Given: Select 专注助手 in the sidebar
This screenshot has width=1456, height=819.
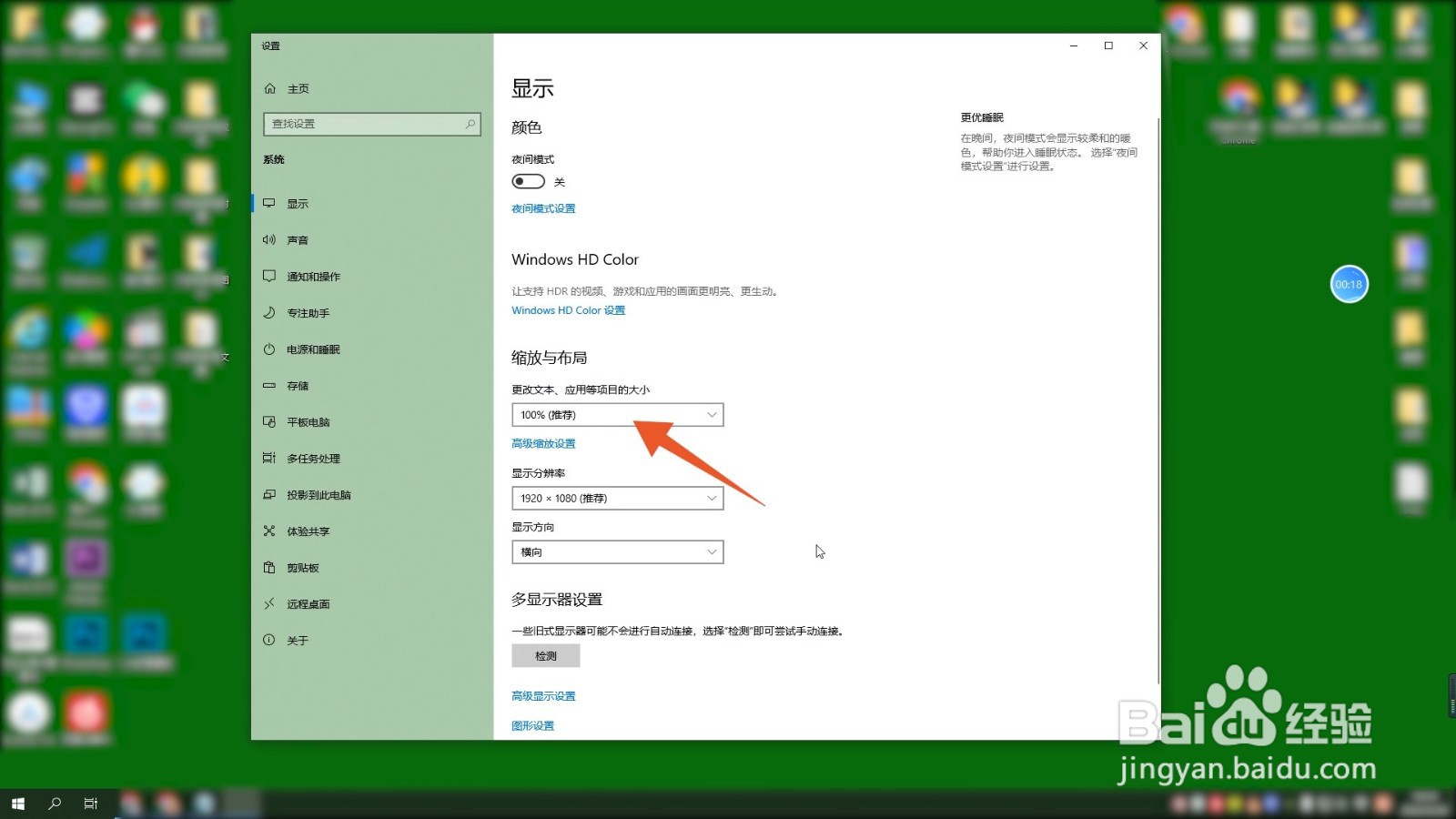Looking at the screenshot, I should click(372, 313).
